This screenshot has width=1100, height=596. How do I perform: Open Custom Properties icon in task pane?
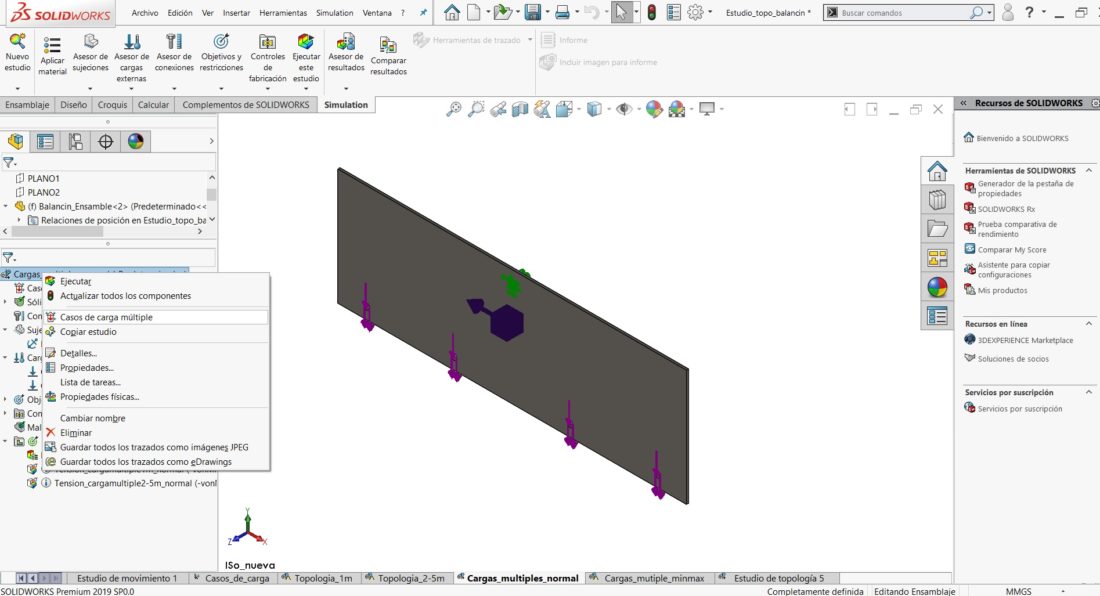tap(937, 316)
